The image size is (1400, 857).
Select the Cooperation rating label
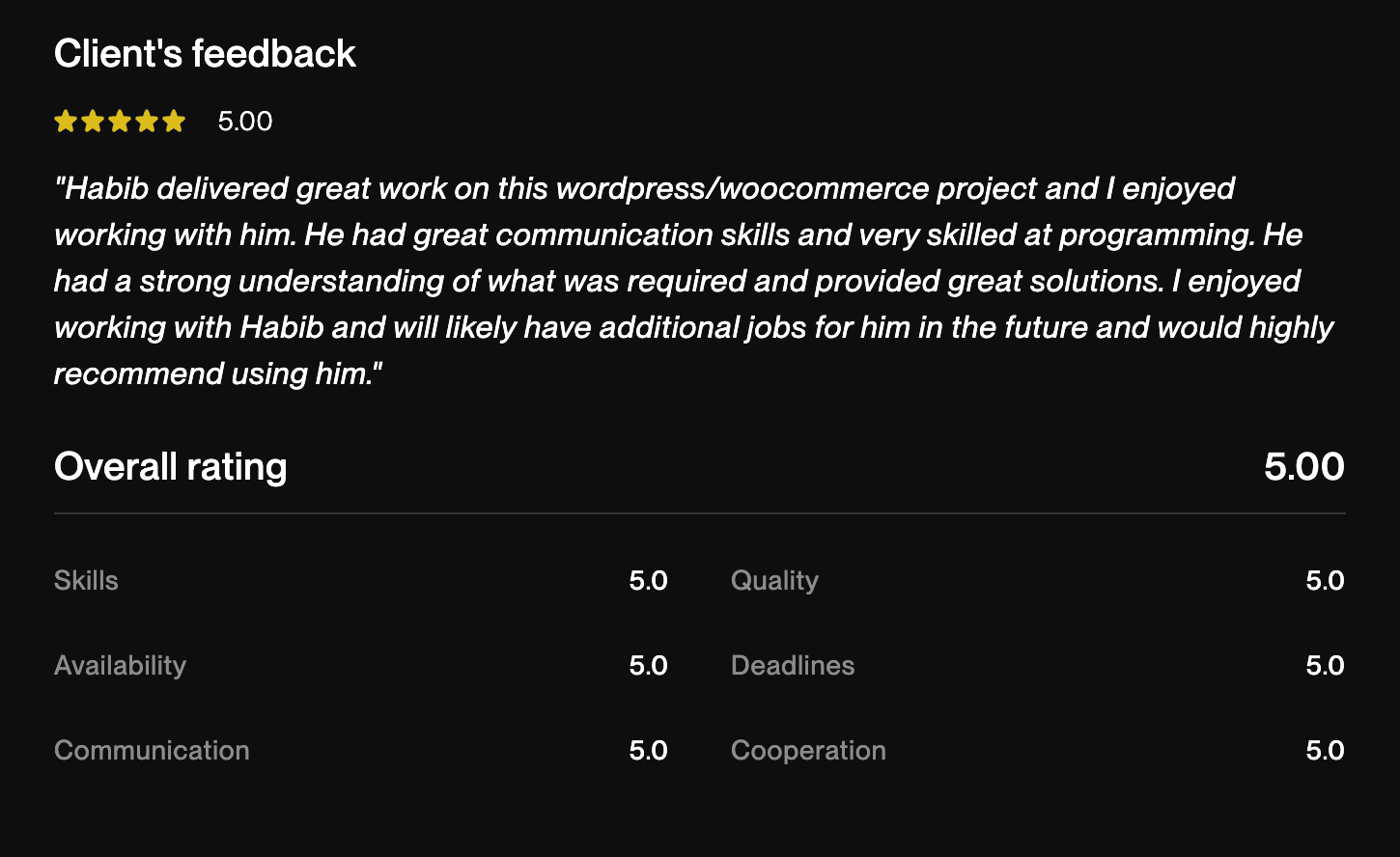[808, 751]
